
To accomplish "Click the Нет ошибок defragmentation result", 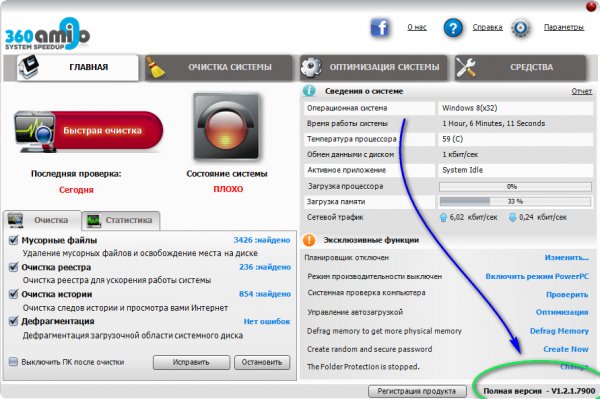I will (267, 322).
